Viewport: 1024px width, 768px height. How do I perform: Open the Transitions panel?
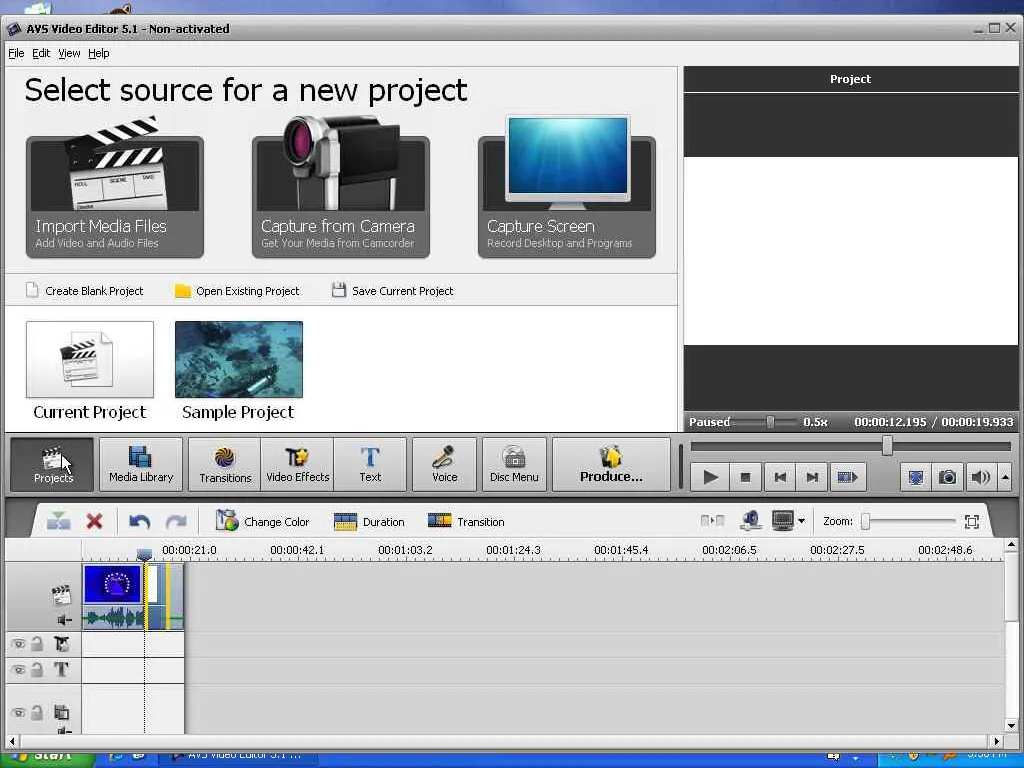(x=225, y=464)
